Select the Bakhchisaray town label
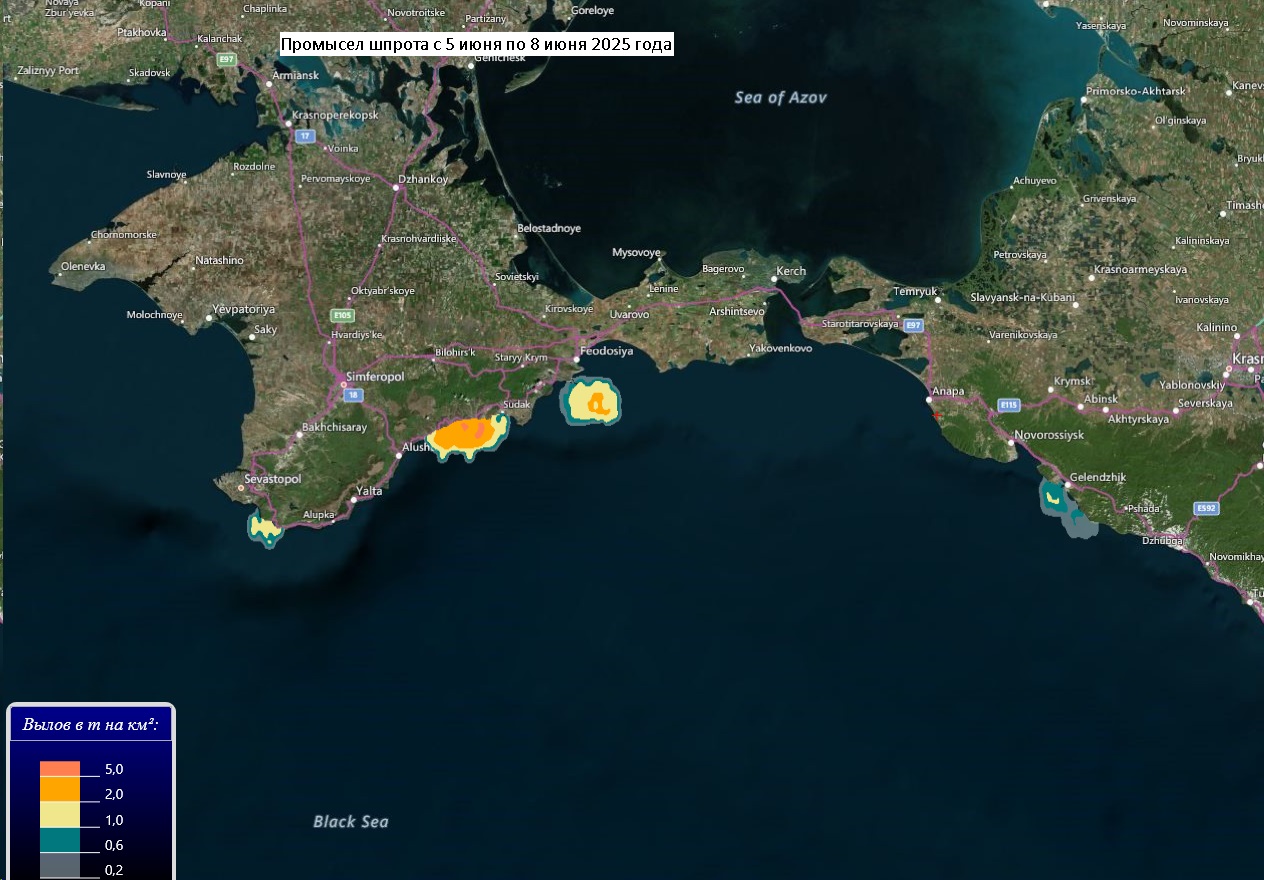Image resolution: width=1264 pixels, height=880 pixels. pos(334,427)
